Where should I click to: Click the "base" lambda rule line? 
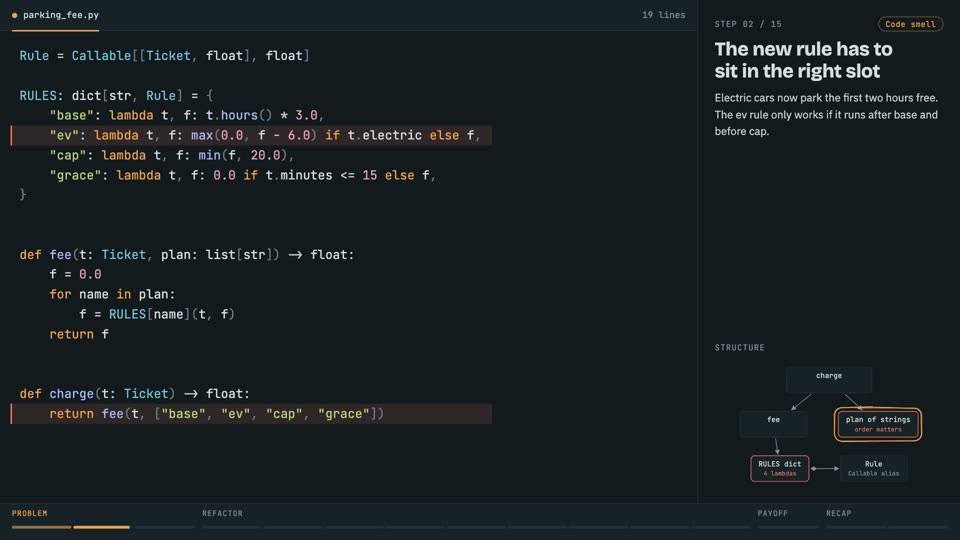[187, 115]
